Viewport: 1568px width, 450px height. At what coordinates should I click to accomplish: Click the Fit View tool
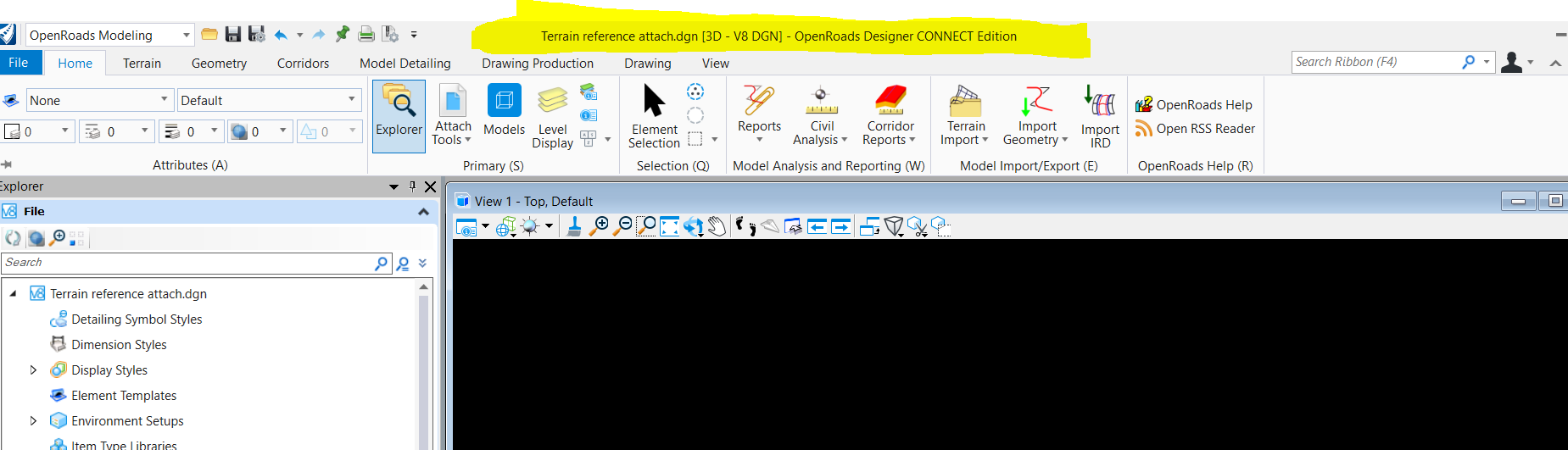(x=670, y=226)
